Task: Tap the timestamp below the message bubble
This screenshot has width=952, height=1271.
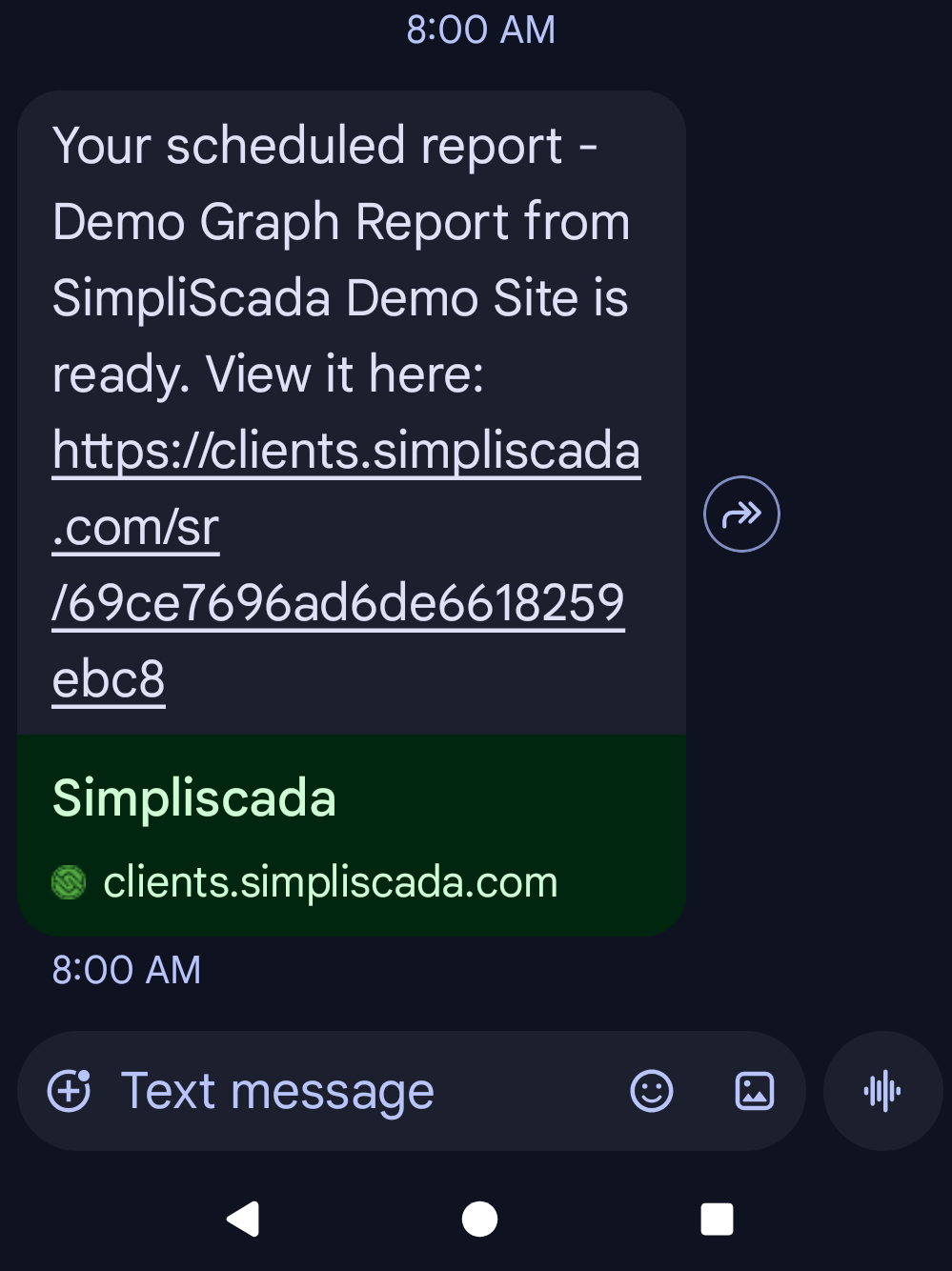Action: (x=127, y=970)
